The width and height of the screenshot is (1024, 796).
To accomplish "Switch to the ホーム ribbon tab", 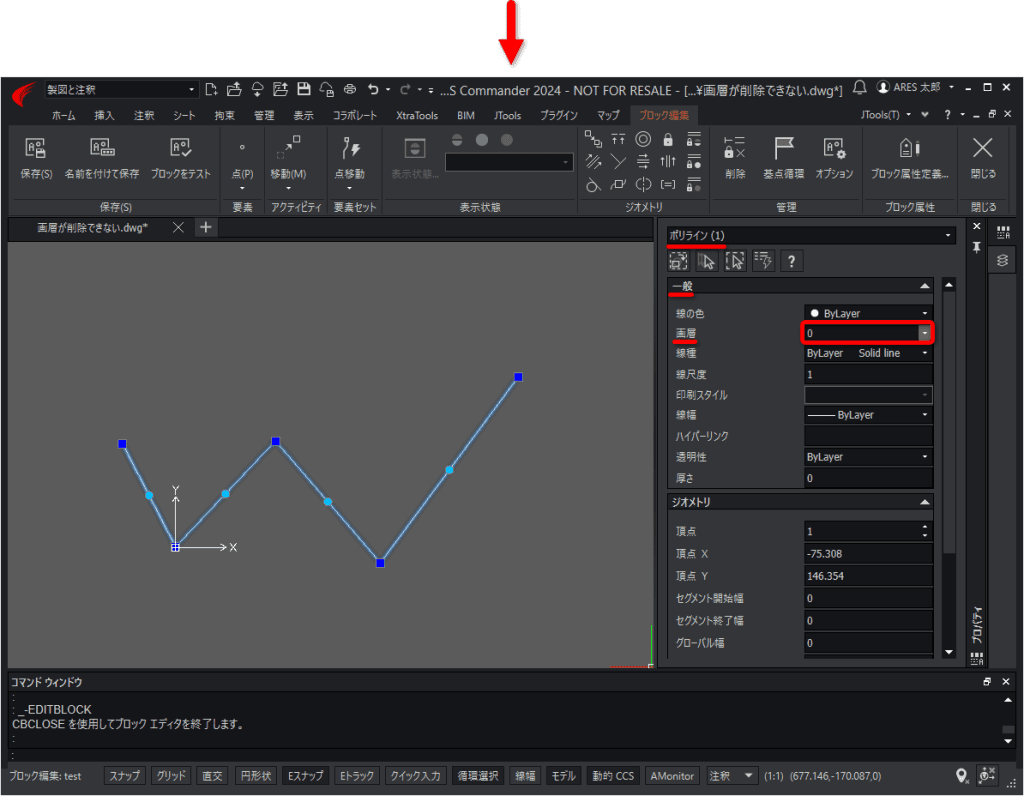I will click(63, 116).
